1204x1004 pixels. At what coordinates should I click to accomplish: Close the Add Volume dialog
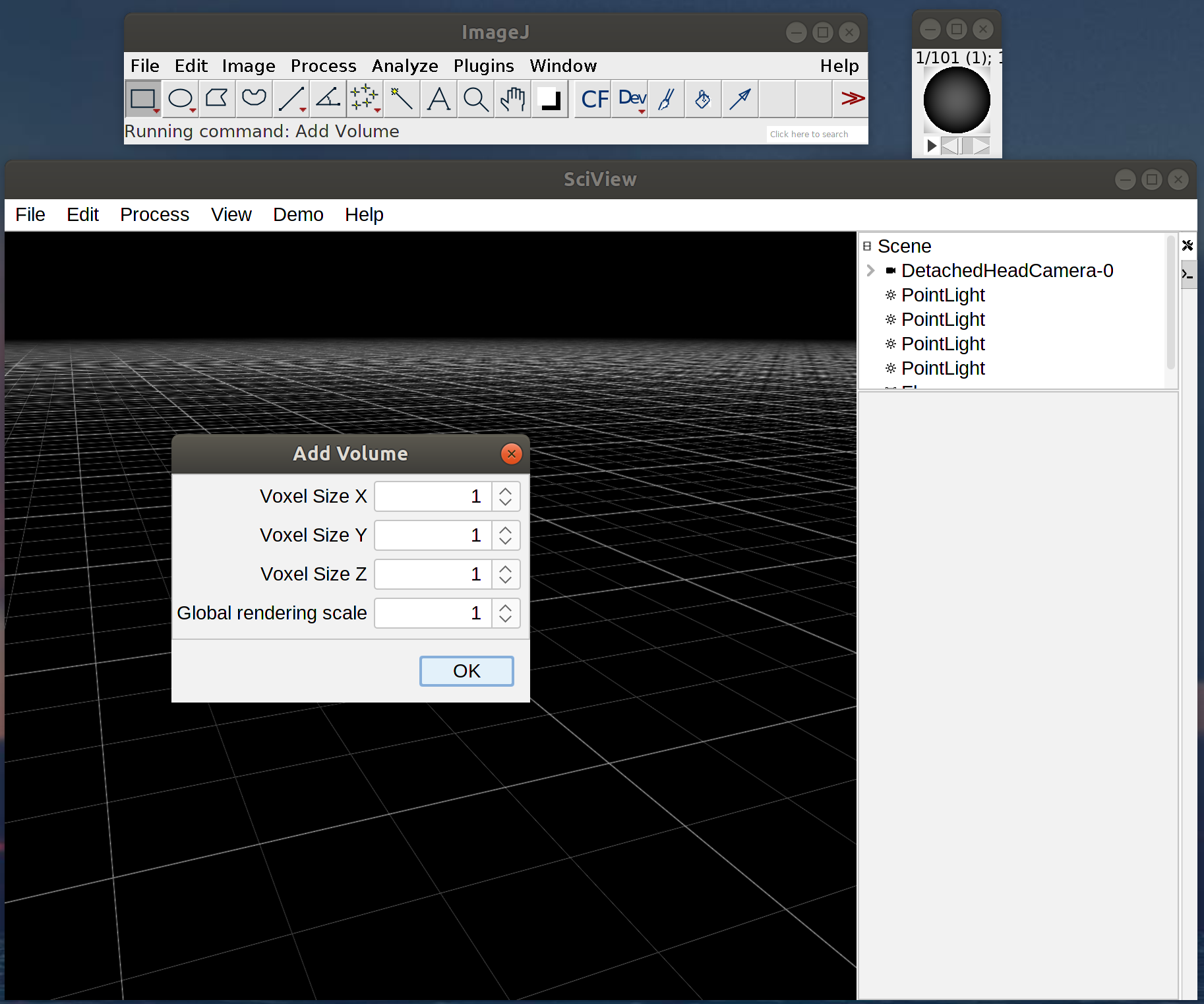pyautogui.click(x=512, y=454)
